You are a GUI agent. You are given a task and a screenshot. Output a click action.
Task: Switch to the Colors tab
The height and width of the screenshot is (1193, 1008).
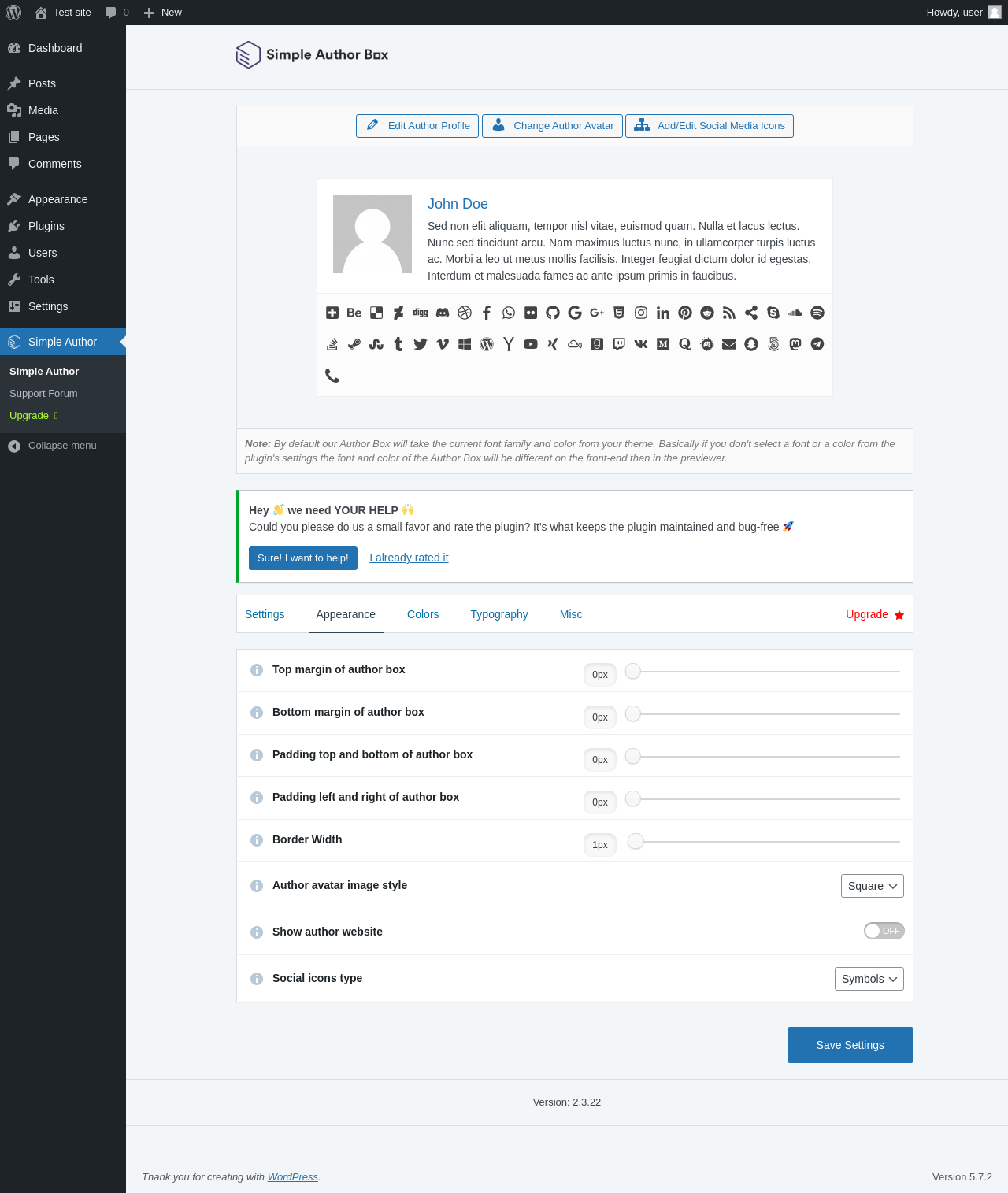pos(423,614)
